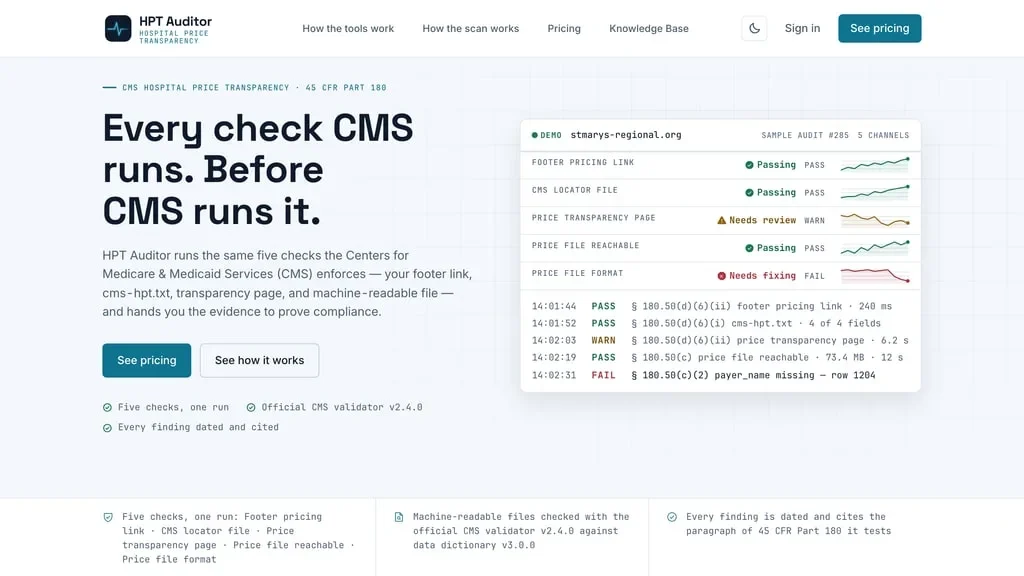1024x576 pixels.
Task: Click red fail icon on Price File Format row
Action: coord(722,276)
